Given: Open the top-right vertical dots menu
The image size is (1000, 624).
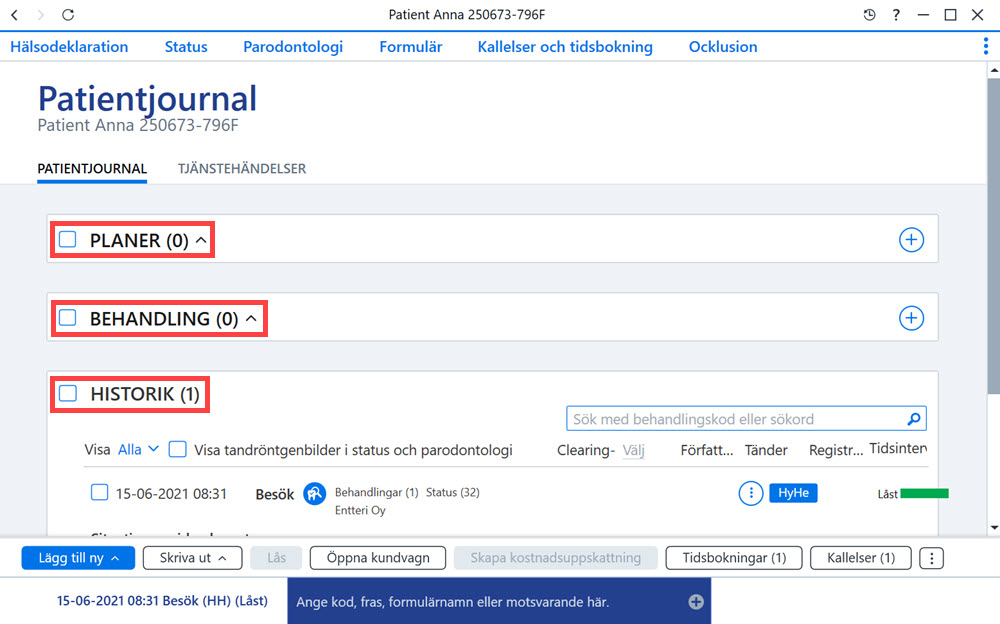Looking at the screenshot, I should pos(985,46).
